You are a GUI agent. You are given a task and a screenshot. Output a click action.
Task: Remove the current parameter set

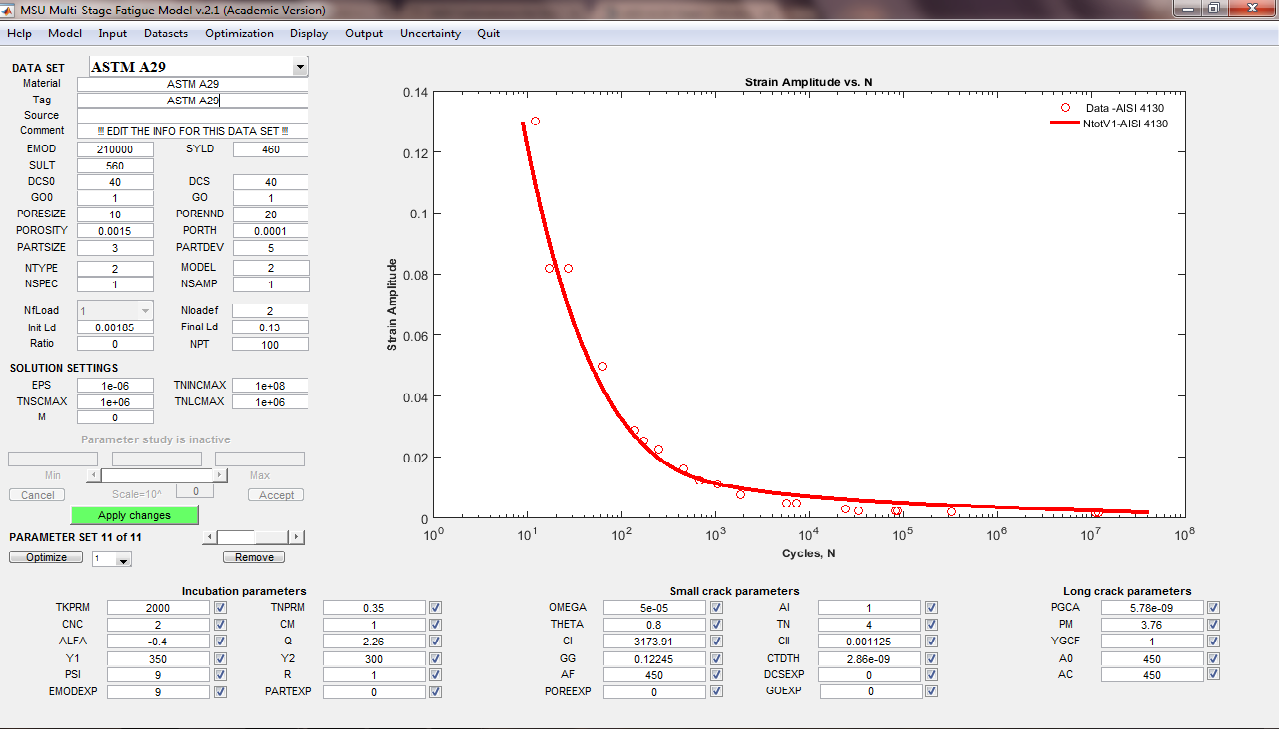(x=253, y=557)
